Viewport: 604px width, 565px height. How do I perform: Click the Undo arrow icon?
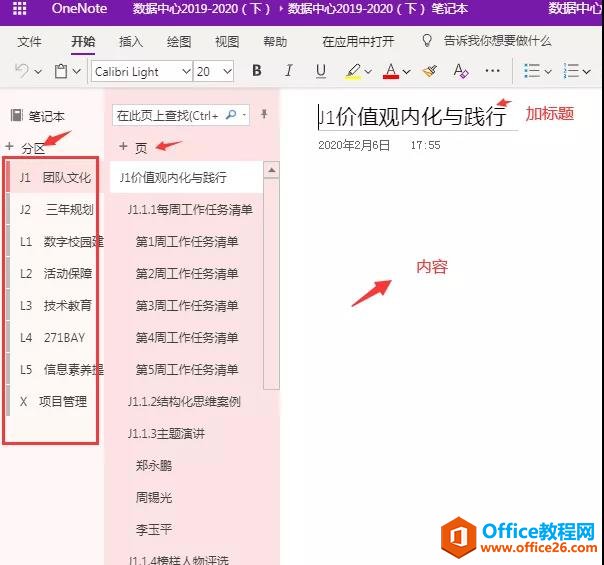22,71
